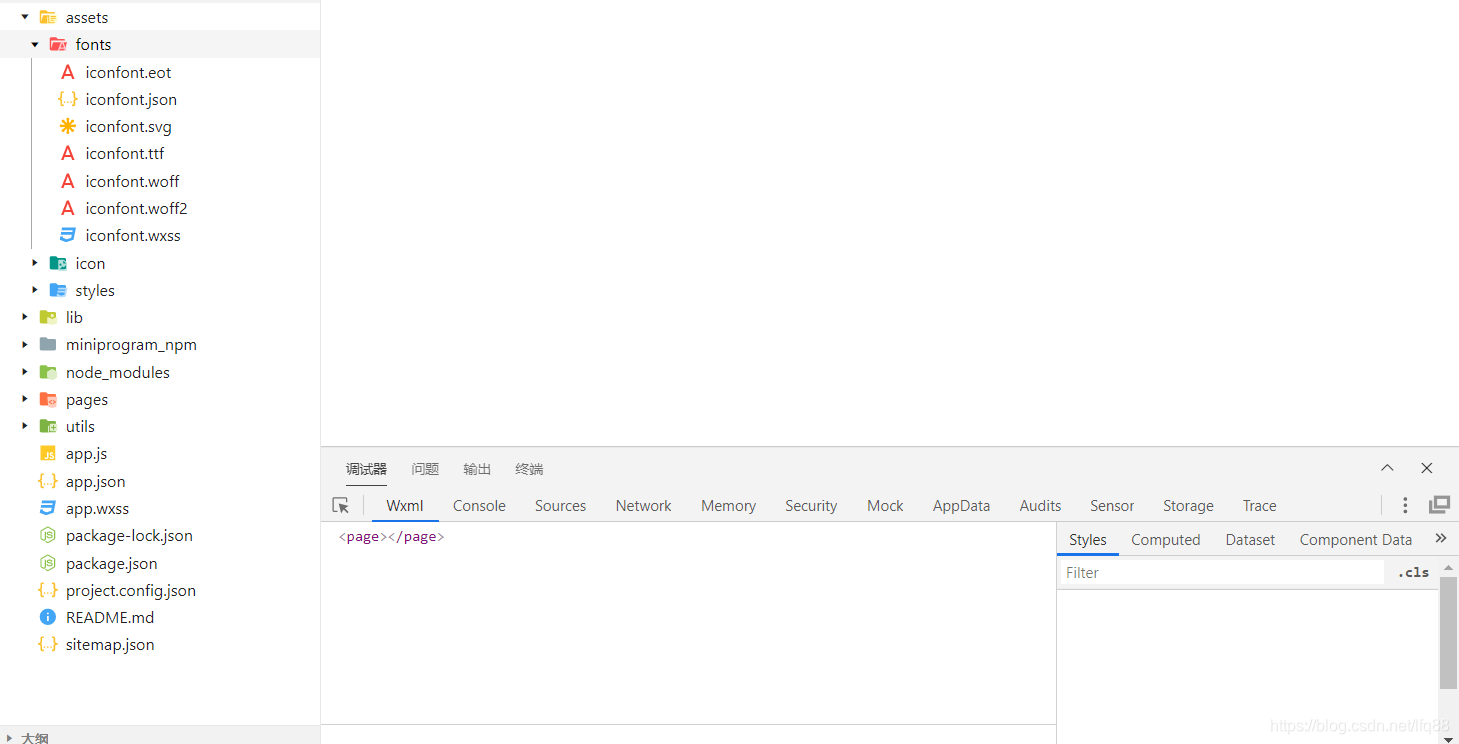Expand the utils folder arrow

click(x=25, y=426)
